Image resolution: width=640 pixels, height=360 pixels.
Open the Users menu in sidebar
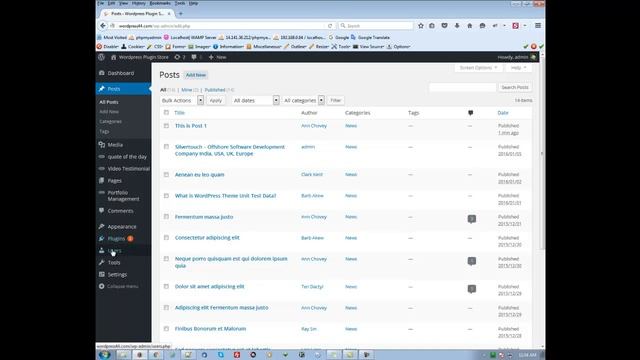[x=115, y=251]
